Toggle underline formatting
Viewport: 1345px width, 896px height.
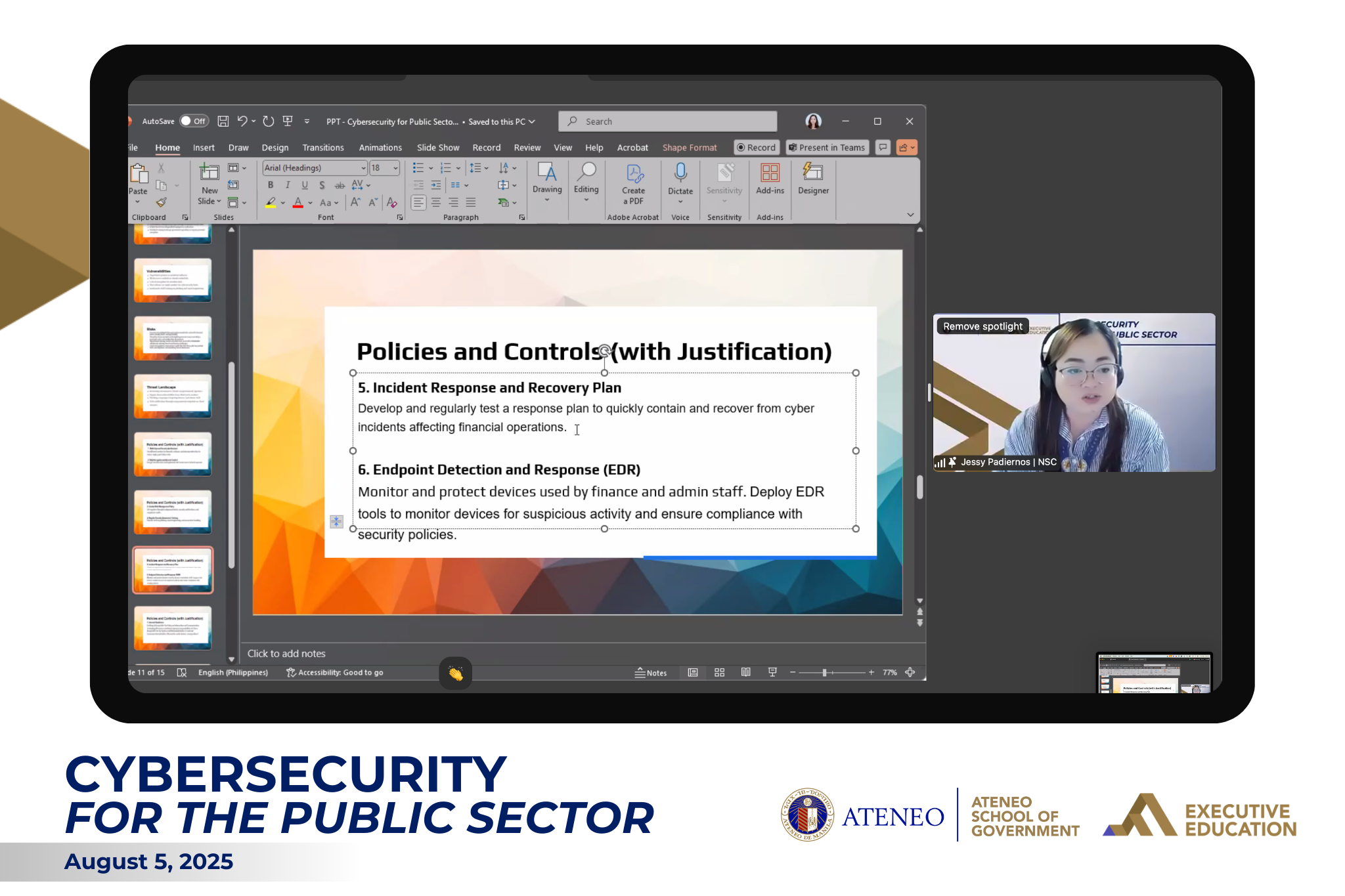[305, 185]
